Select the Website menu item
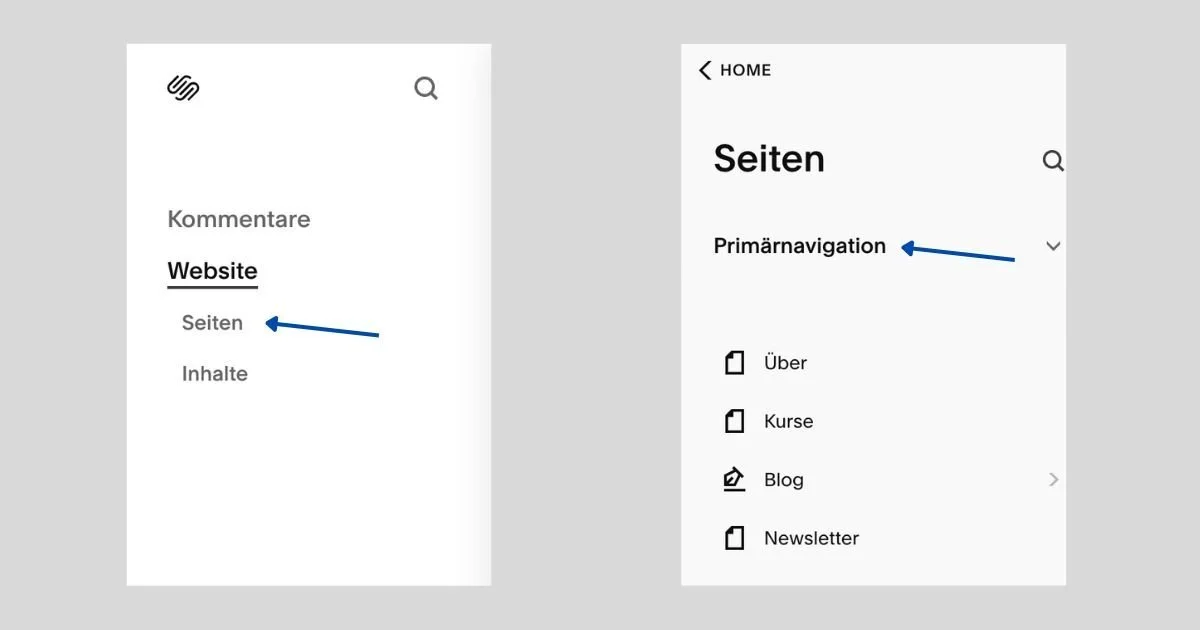 [212, 271]
